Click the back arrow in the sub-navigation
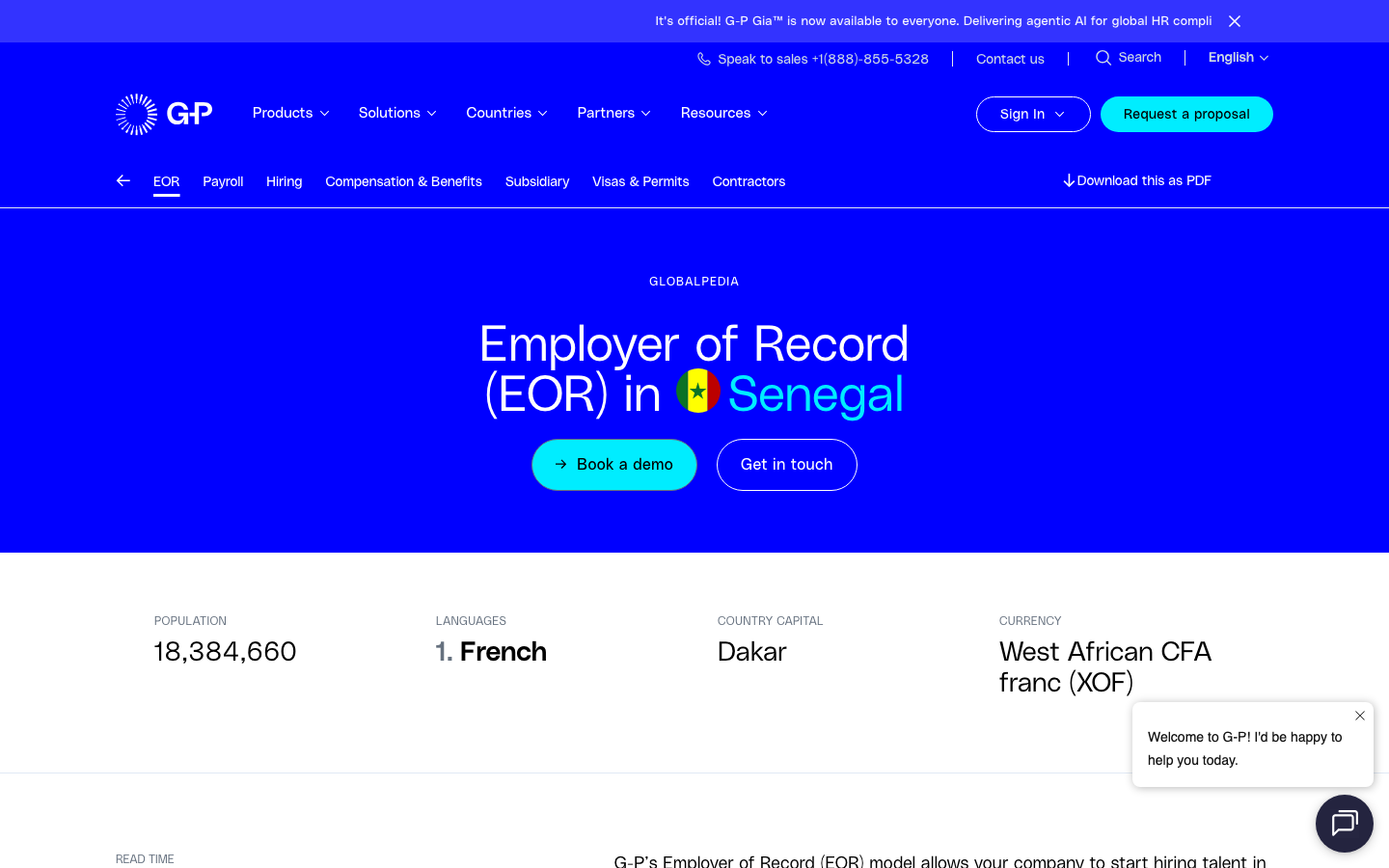The image size is (1389, 868). tap(123, 180)
